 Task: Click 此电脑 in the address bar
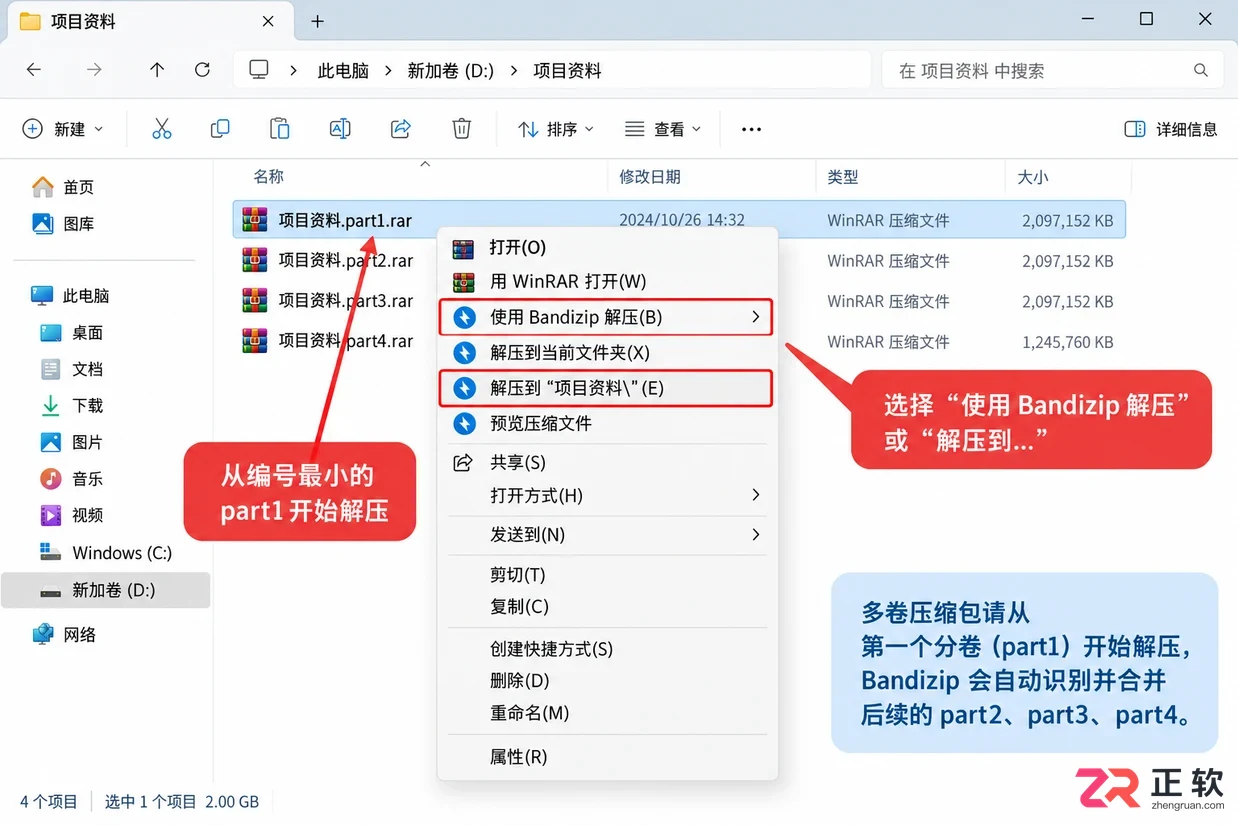(x=343, y=70)
